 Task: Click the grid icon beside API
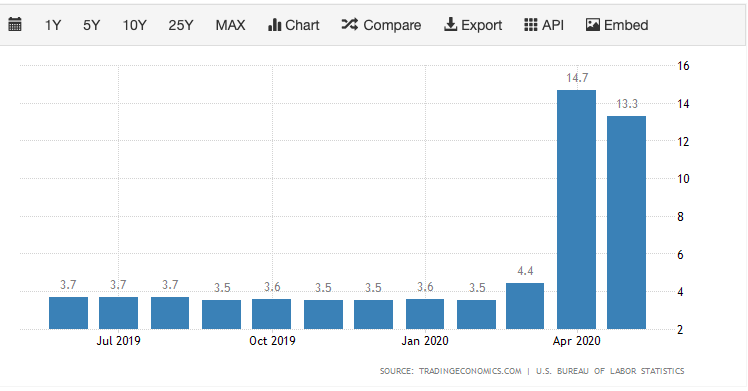pos(530,25)
